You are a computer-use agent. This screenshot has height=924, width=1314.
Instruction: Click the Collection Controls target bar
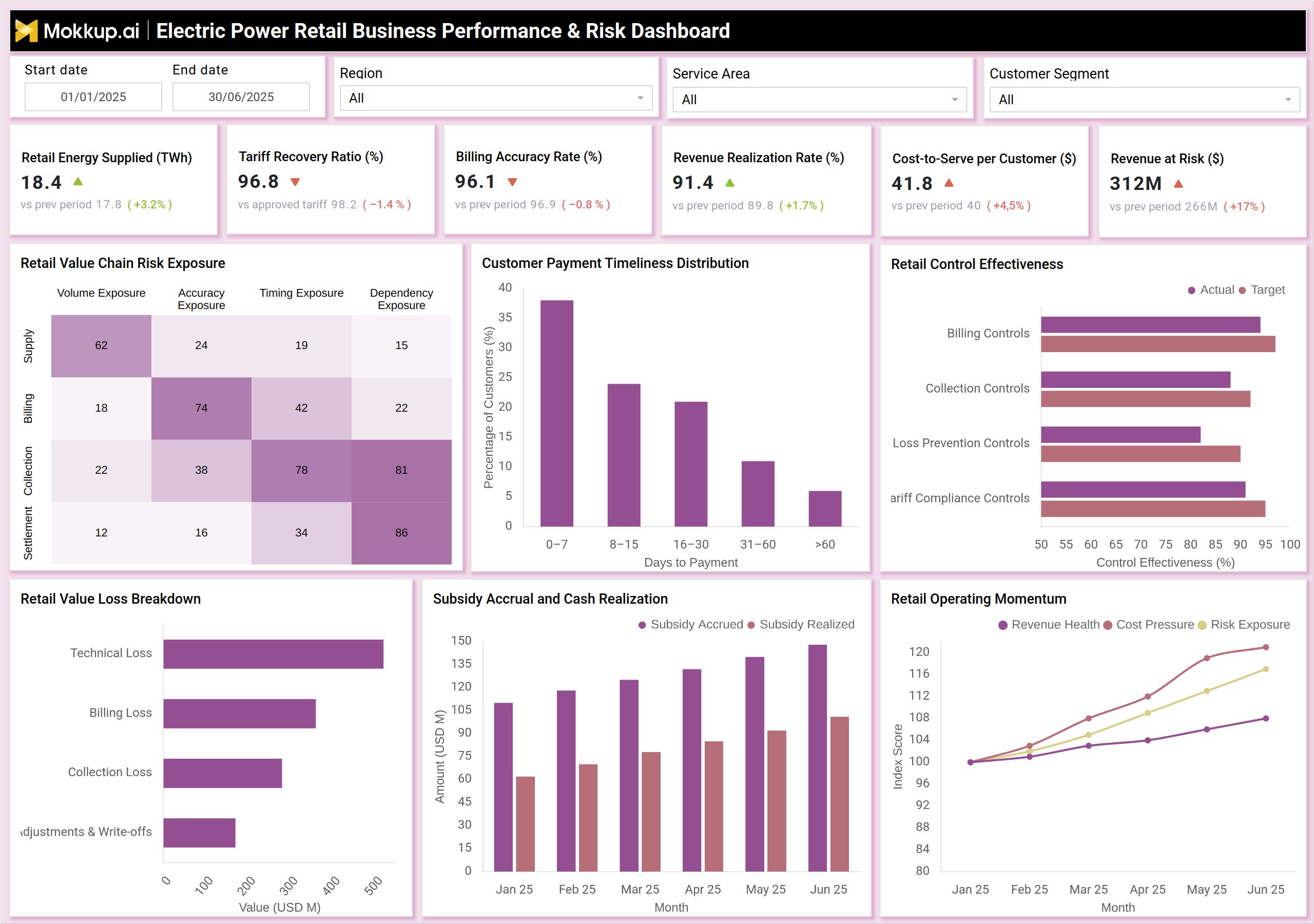coord(1145,399)
